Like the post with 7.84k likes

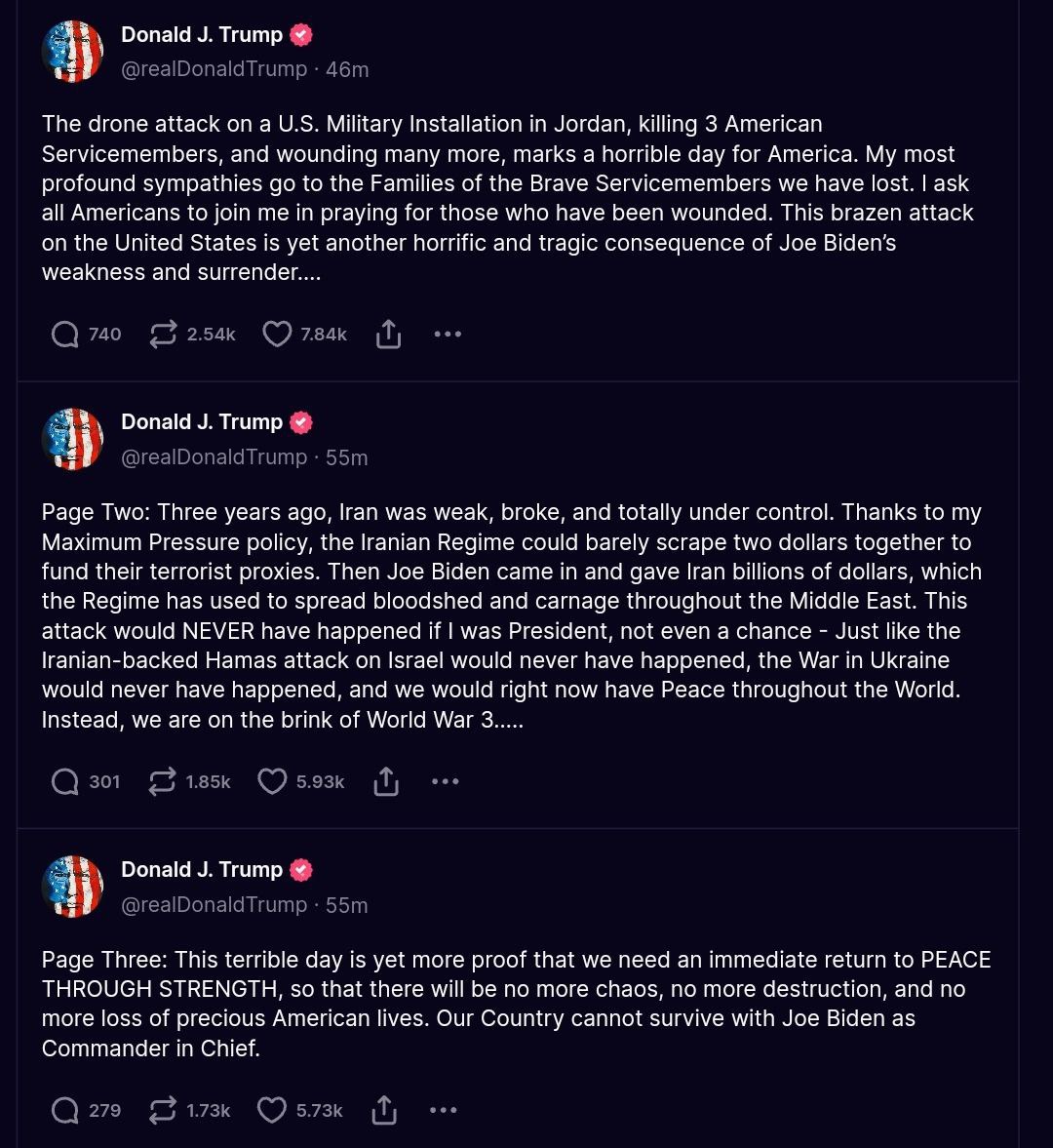pos(277,335)
